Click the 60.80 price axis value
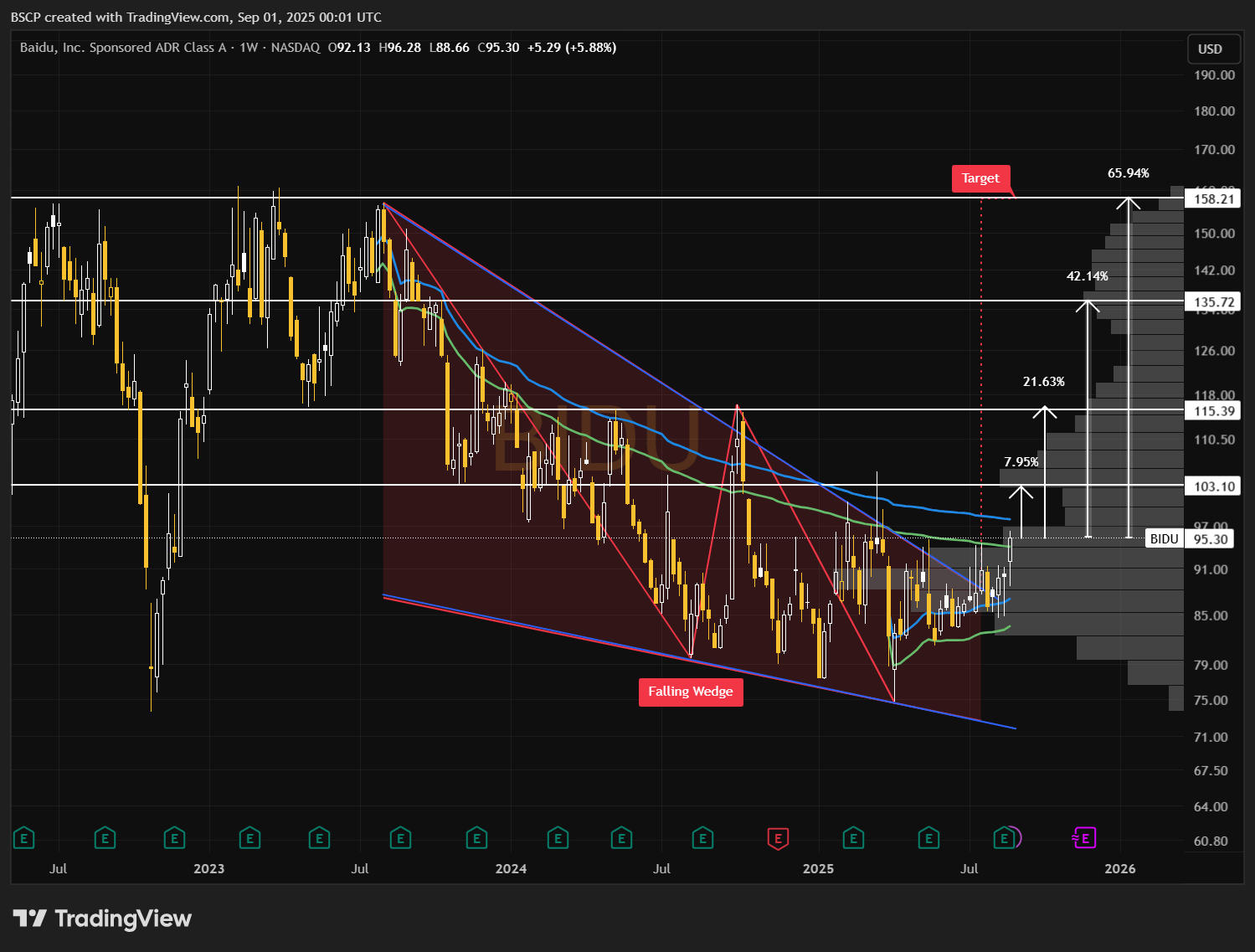The width and height of the screenshot is (1255, 952). pyautogui.click(x=1211, y=841)
